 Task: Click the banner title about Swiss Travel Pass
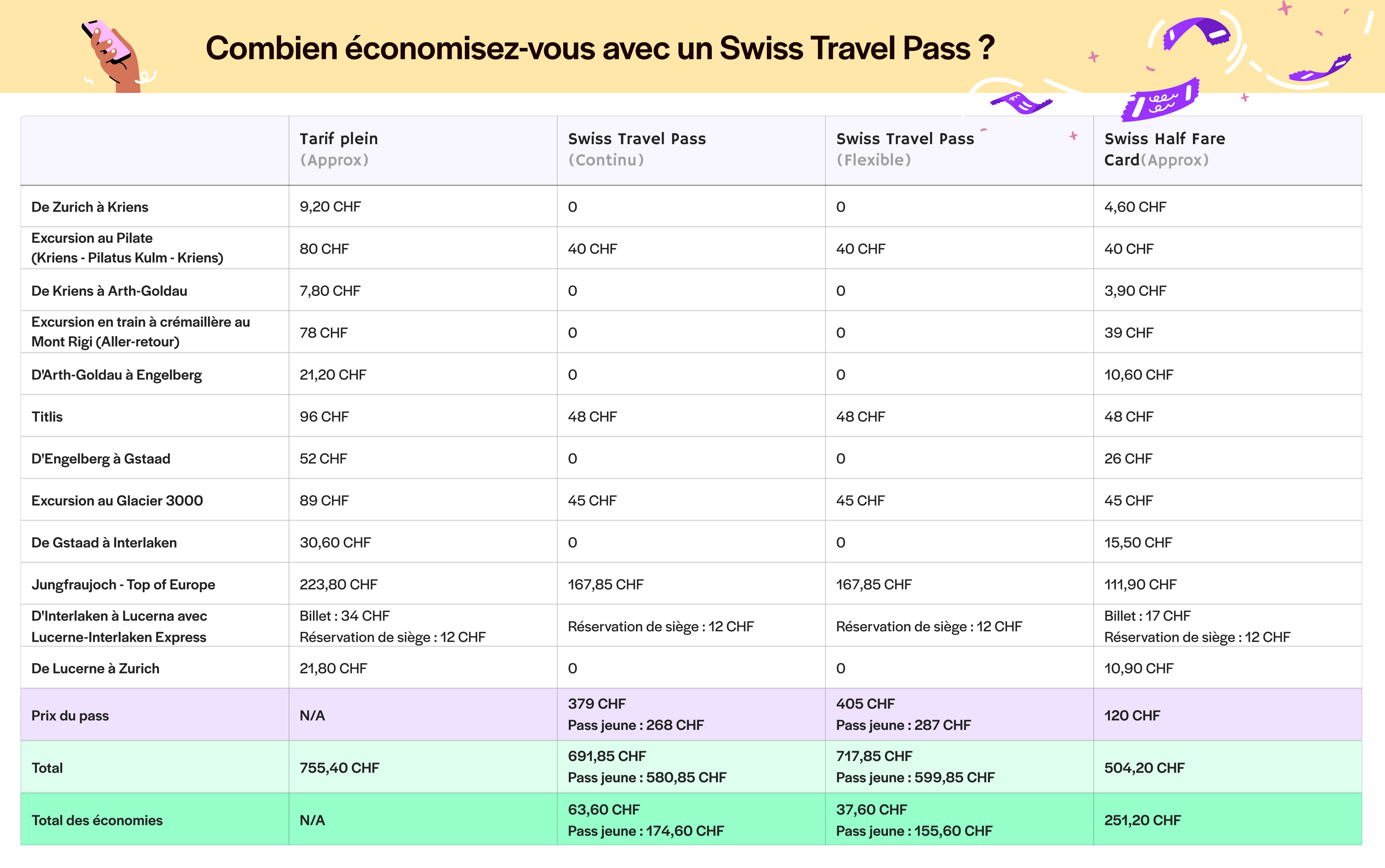[600, 48]
